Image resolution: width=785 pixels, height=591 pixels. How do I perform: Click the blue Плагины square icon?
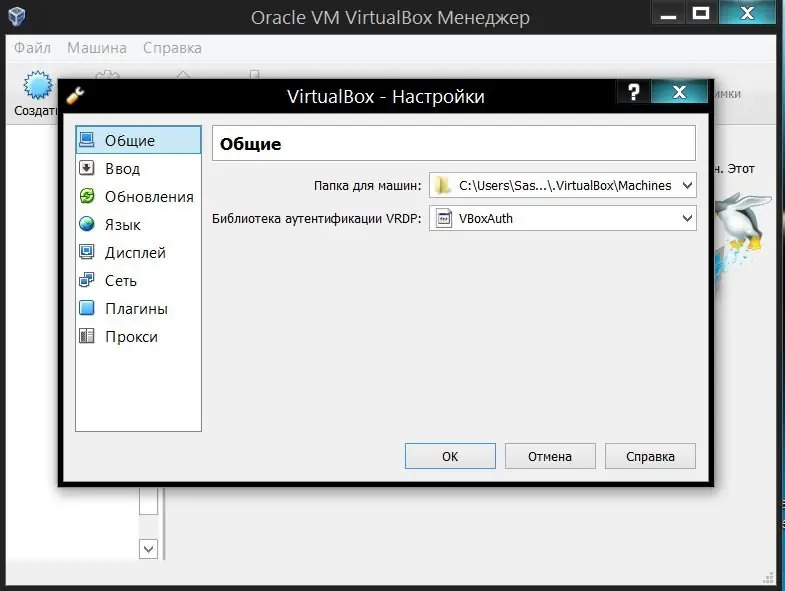pyautogui.click(x=87, y=308)
